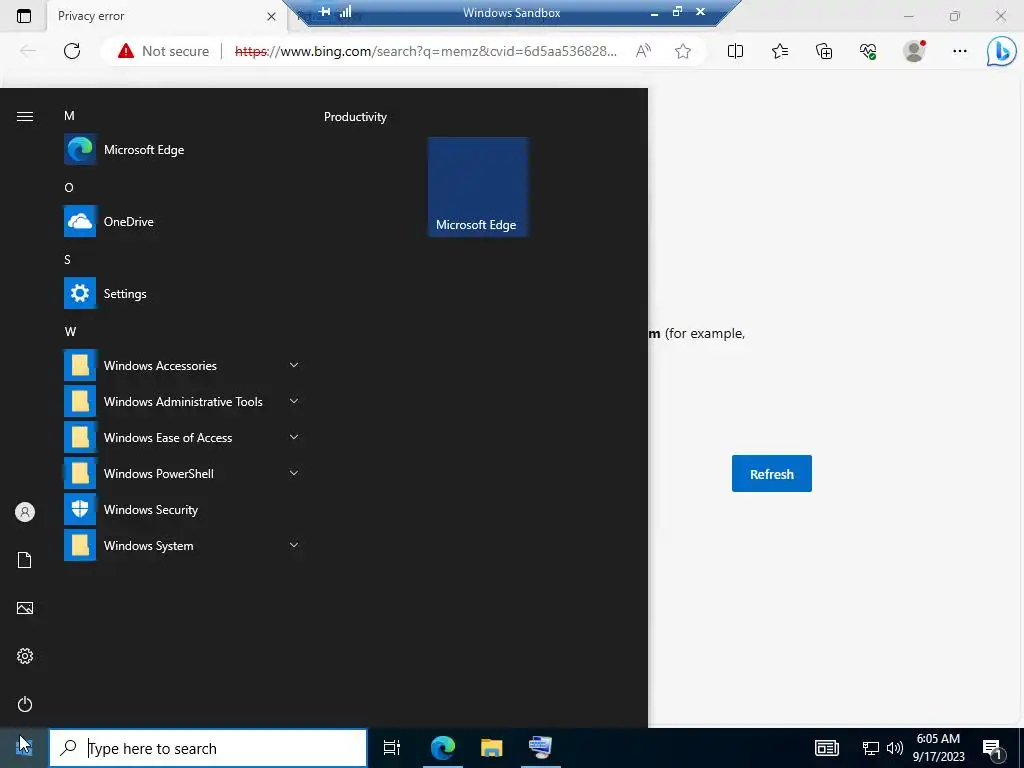Open the Bing Chat sidebar icon
The image size is (1024, 768).
pos(1001,51)
